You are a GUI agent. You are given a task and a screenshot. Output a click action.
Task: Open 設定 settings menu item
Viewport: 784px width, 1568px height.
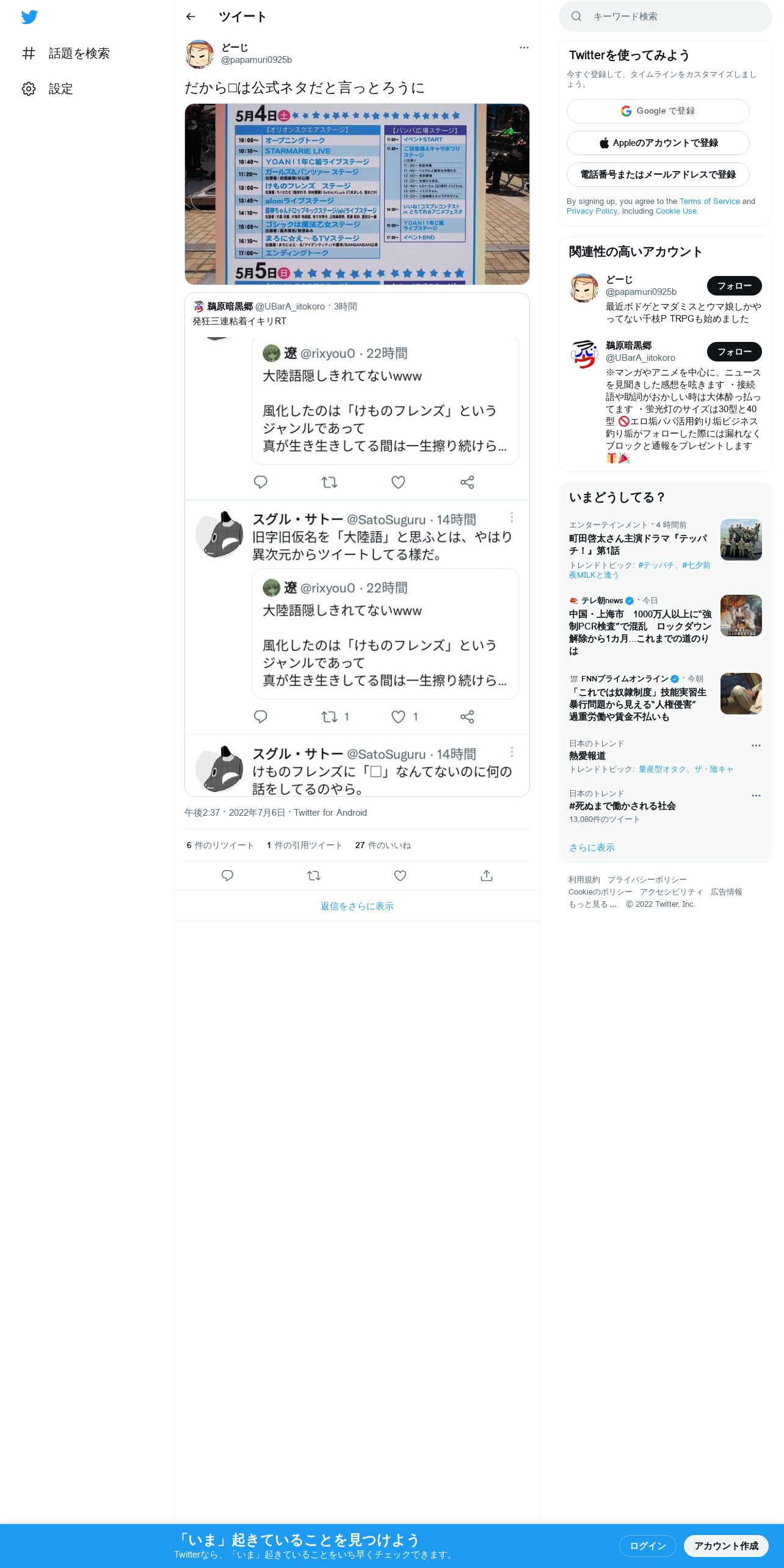click(48, 89)
